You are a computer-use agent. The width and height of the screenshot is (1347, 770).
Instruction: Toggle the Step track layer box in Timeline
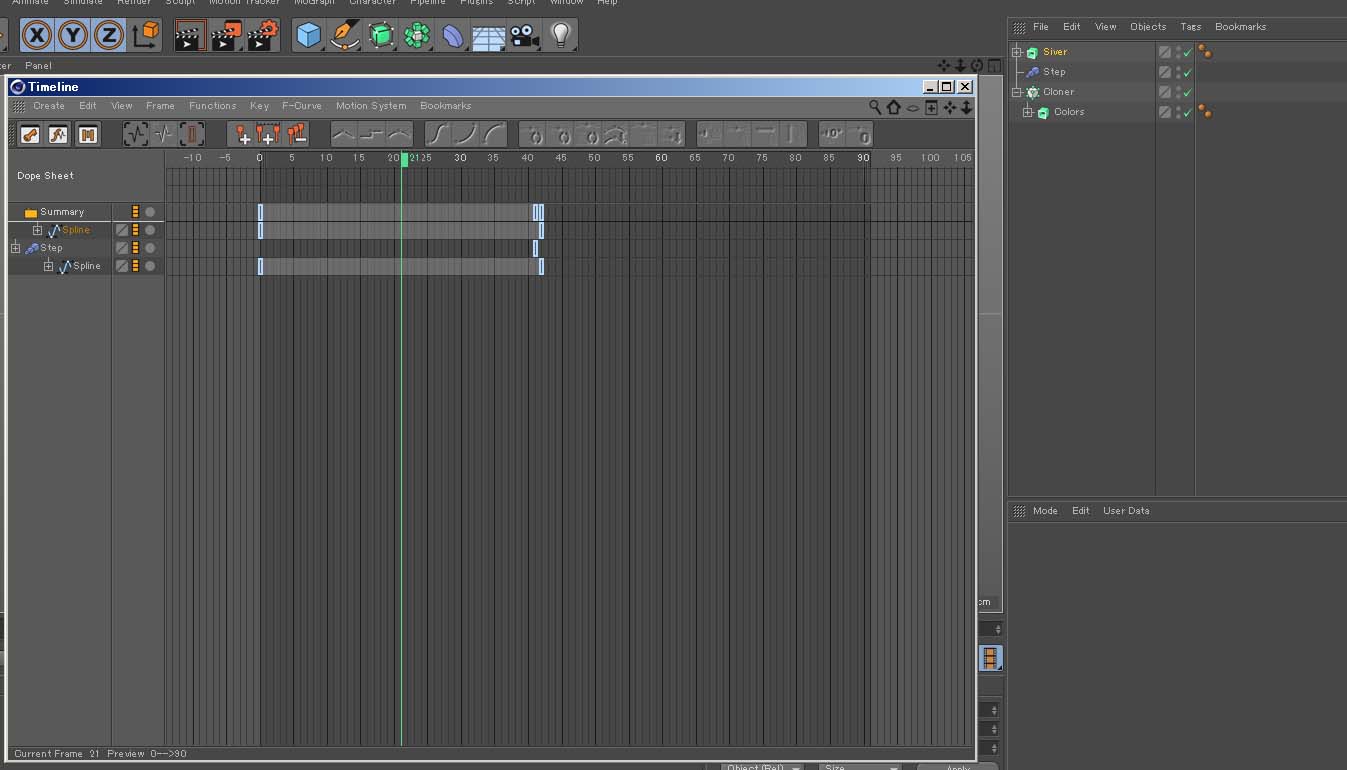point(122,248)
